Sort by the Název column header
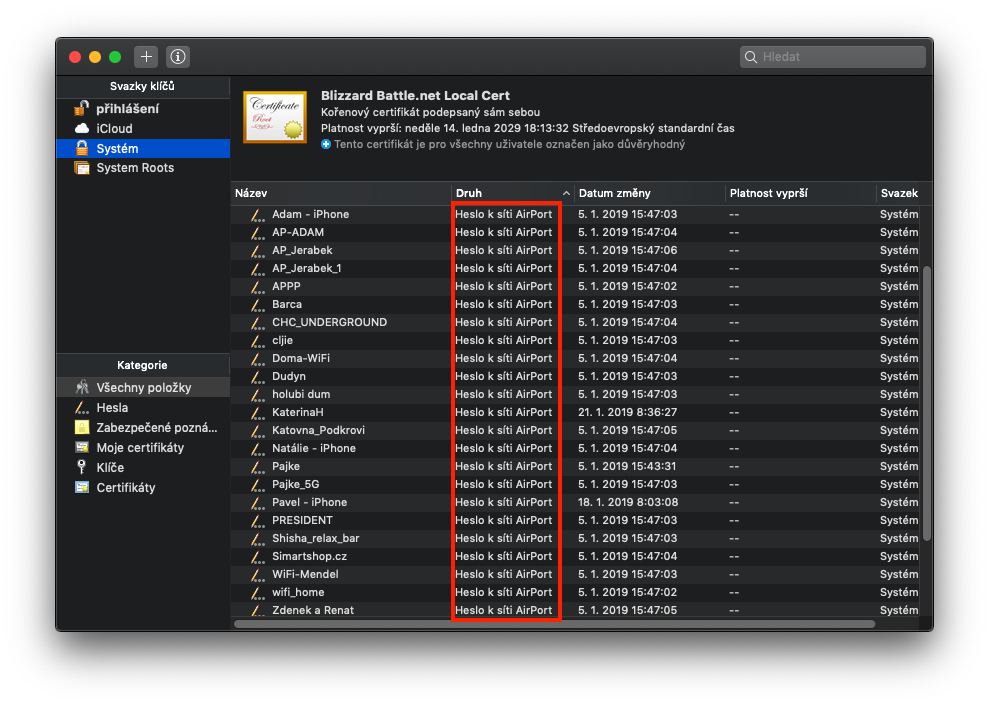989x705 pixels. (341, 194)
